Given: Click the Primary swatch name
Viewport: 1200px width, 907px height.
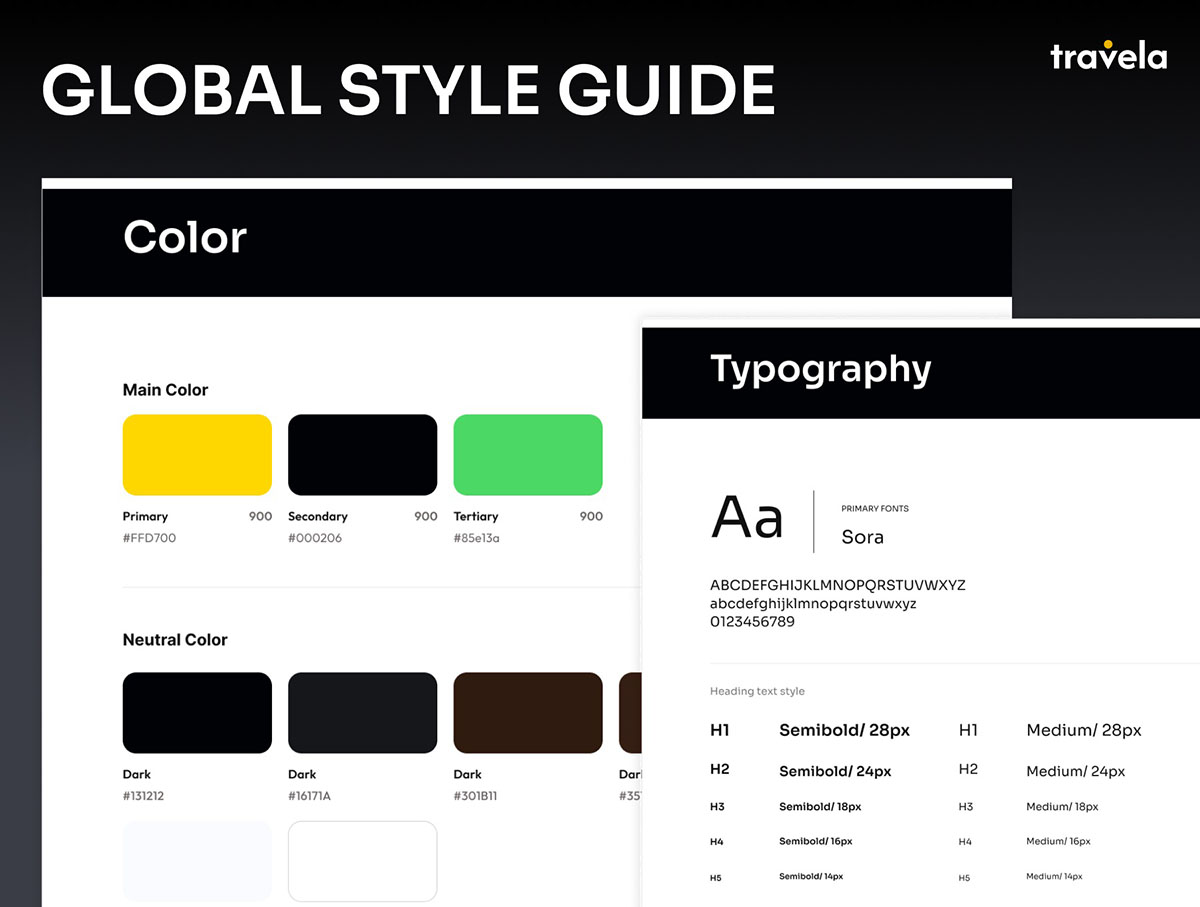Looking at the screenshot, I should click(x=145, y=516).
